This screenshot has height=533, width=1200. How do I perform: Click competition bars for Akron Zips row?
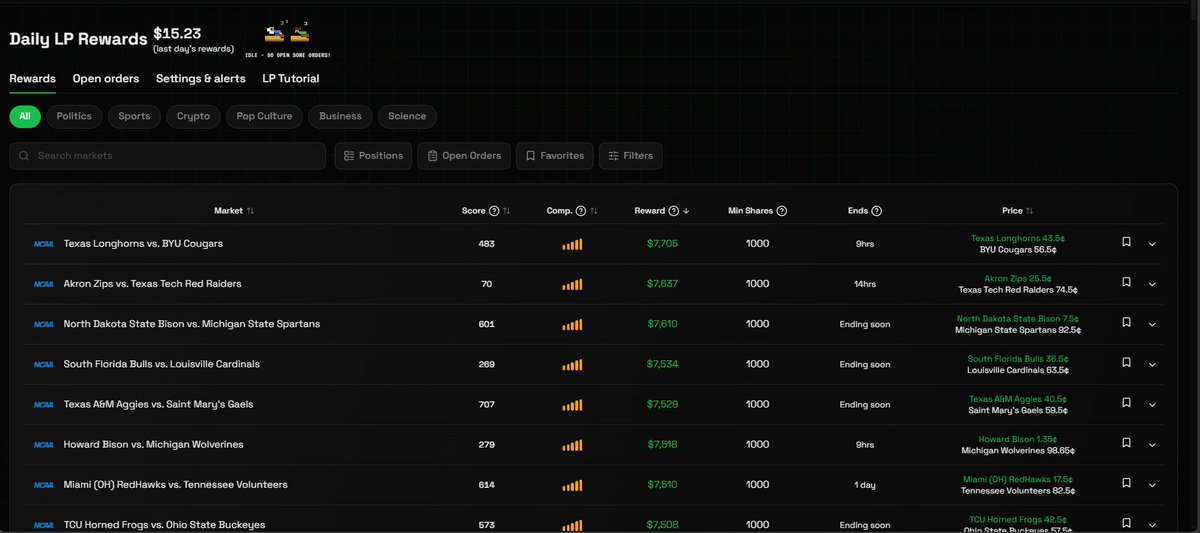(572, 284)
